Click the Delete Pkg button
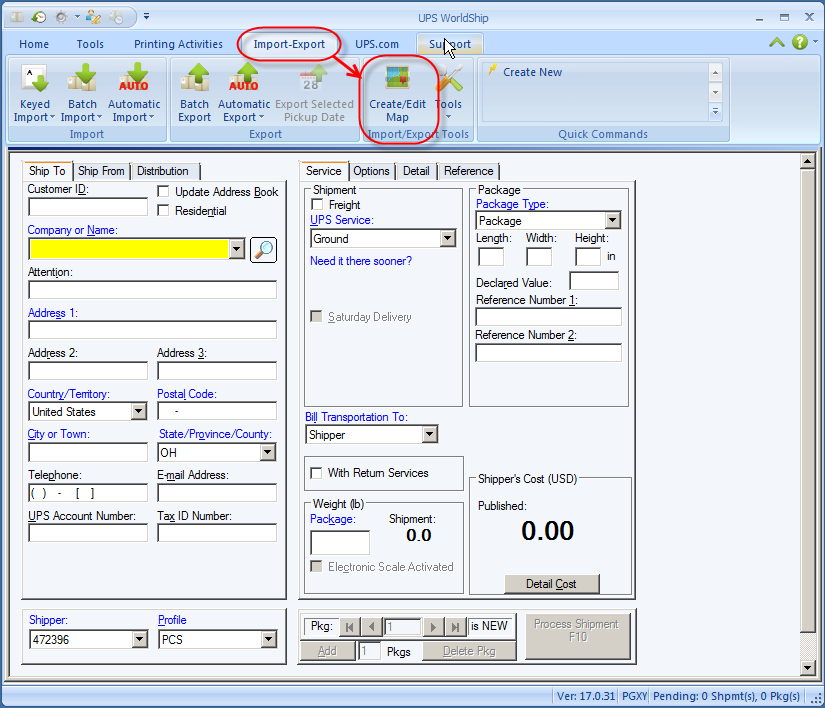The width and height of the screenshot is (825, 708). (x=469, y=651)
